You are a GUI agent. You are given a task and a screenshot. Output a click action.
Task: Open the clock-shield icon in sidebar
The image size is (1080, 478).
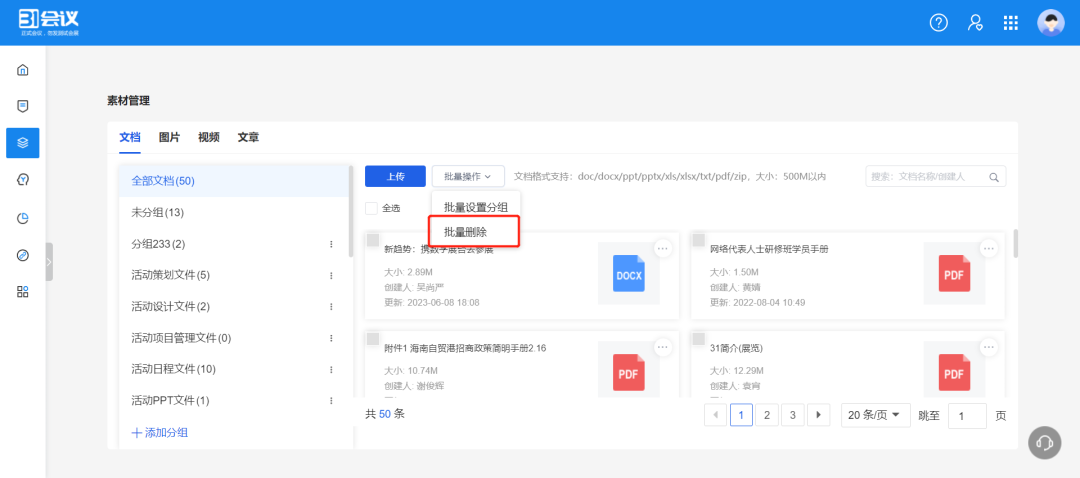(x=23, y=180)
